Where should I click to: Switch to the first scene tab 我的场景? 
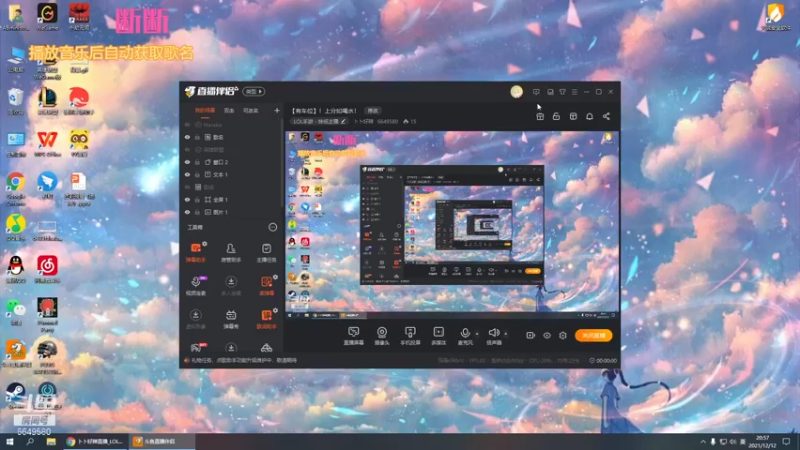[x=205, y=110]
